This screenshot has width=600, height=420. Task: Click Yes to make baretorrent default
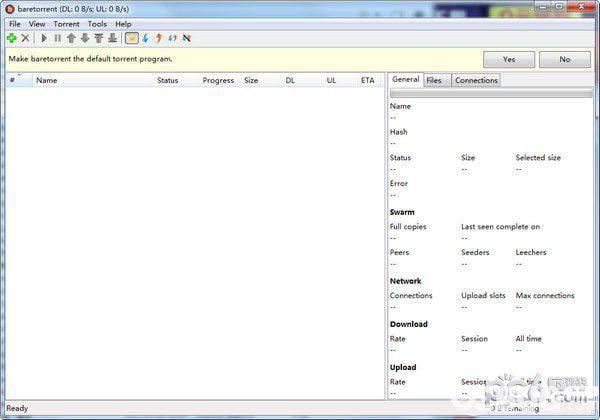pos(509,59)
